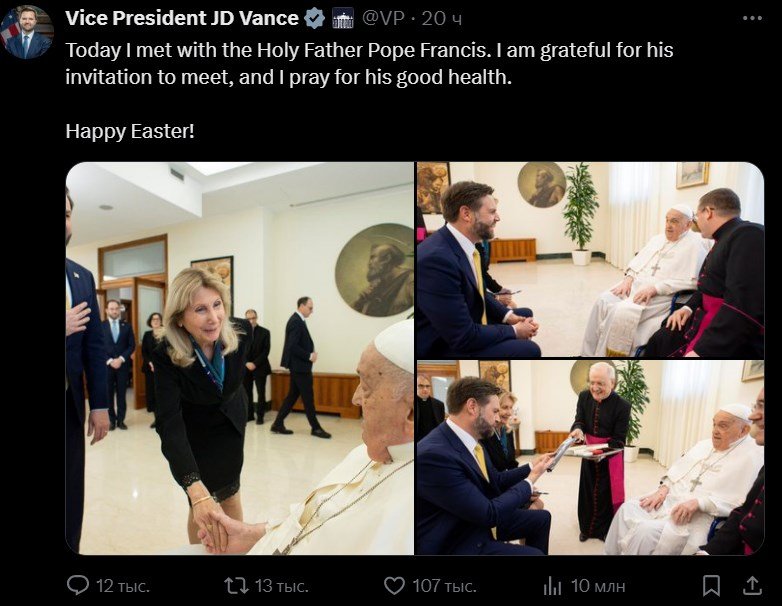The width and height of the screenshot is (782, 606).
Task: Click the reply speech bubble icon
Action: pos(77,585)
